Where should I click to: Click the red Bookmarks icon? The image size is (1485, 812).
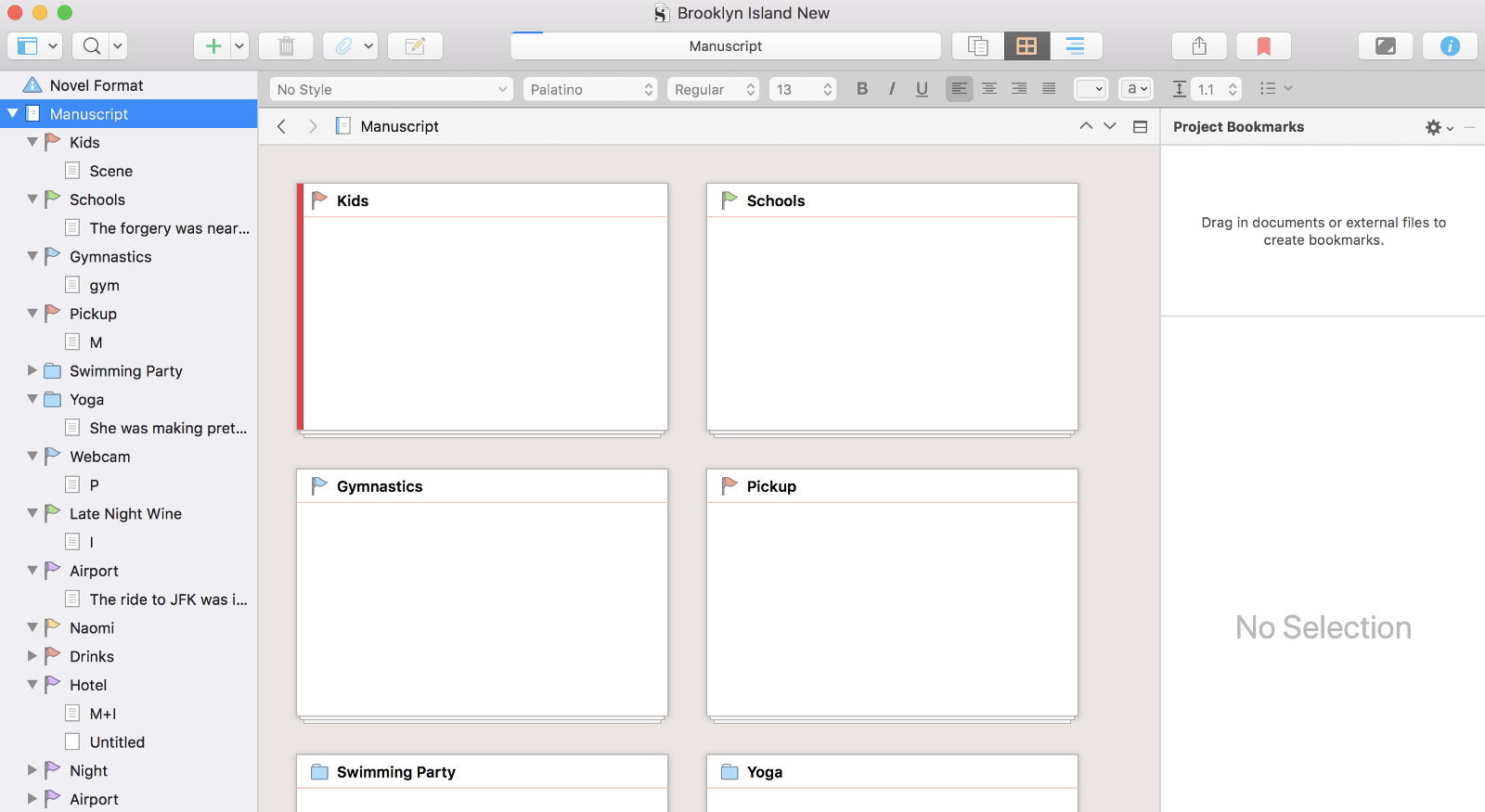pyautogui.click(x=1263, y=46)
